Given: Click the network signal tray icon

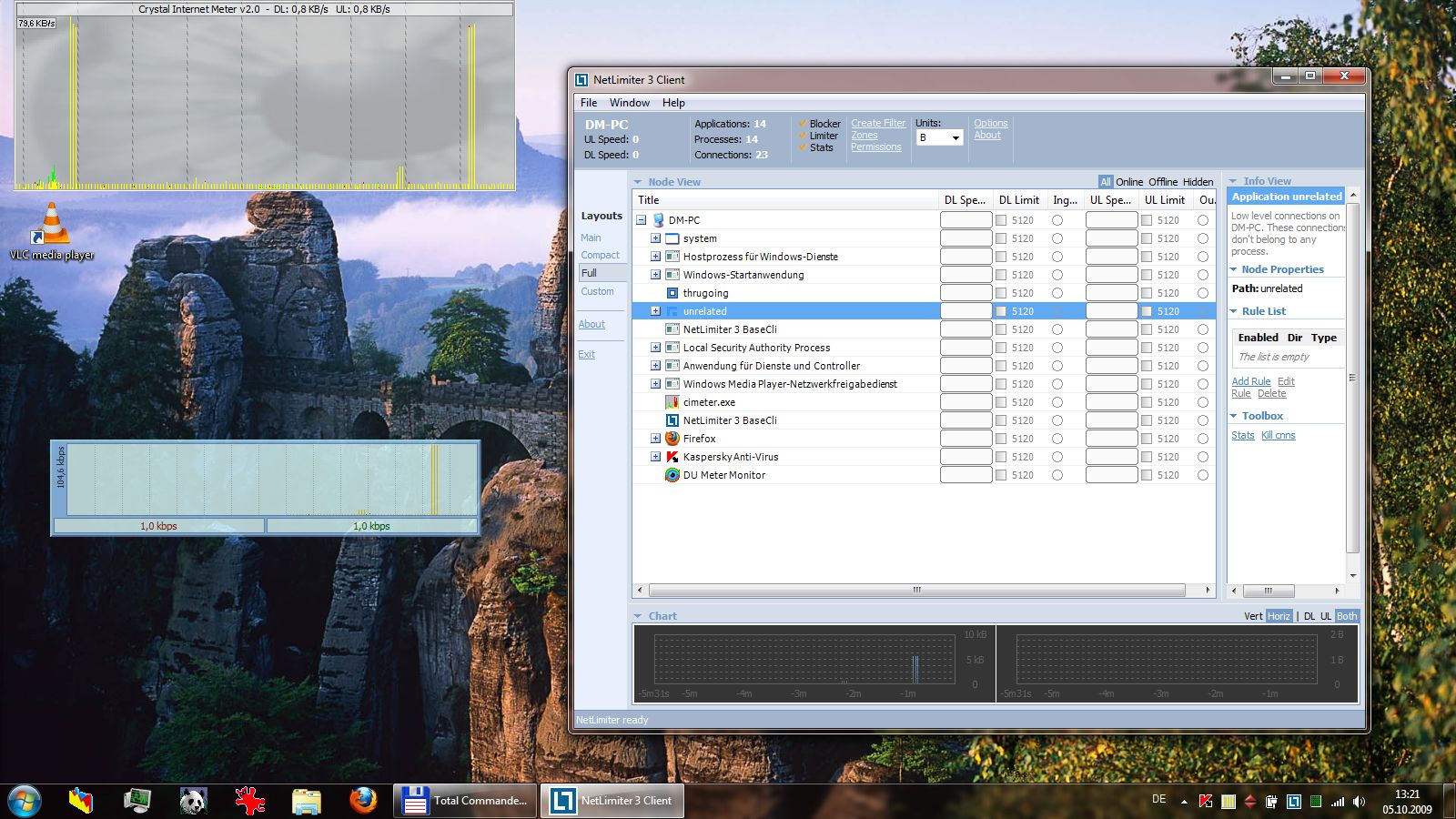Looking at the screenshot, I should [x=1337, y=802].
